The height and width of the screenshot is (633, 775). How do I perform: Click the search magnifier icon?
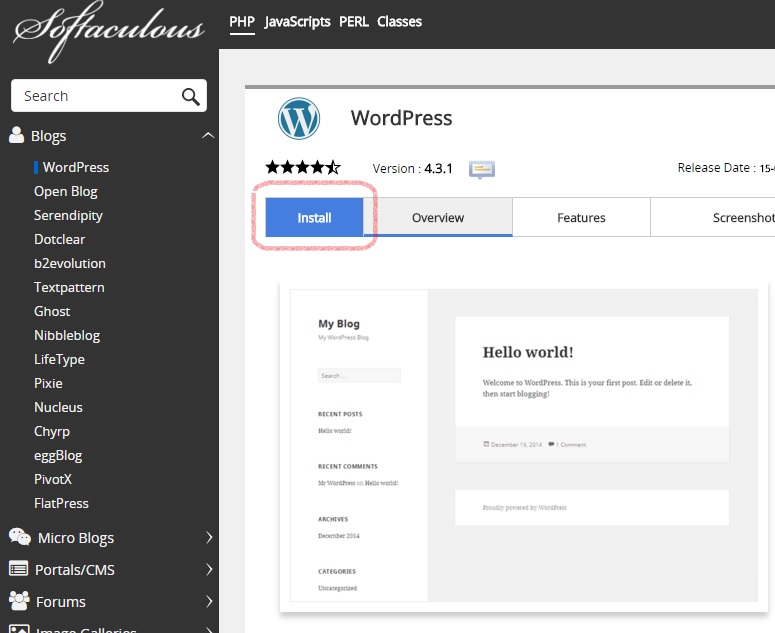tap(190, 96)
